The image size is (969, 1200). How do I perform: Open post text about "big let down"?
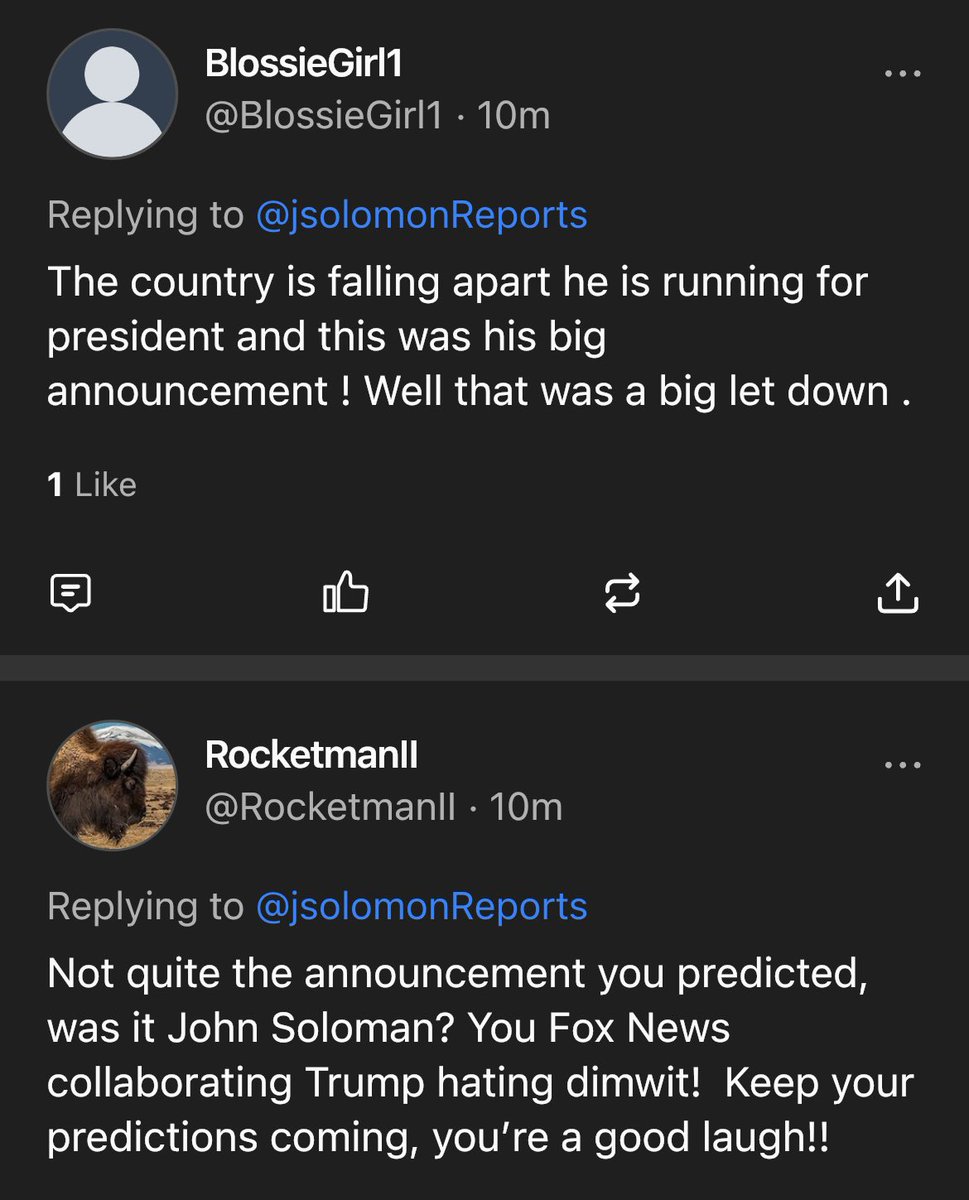(x=479, y=337)
